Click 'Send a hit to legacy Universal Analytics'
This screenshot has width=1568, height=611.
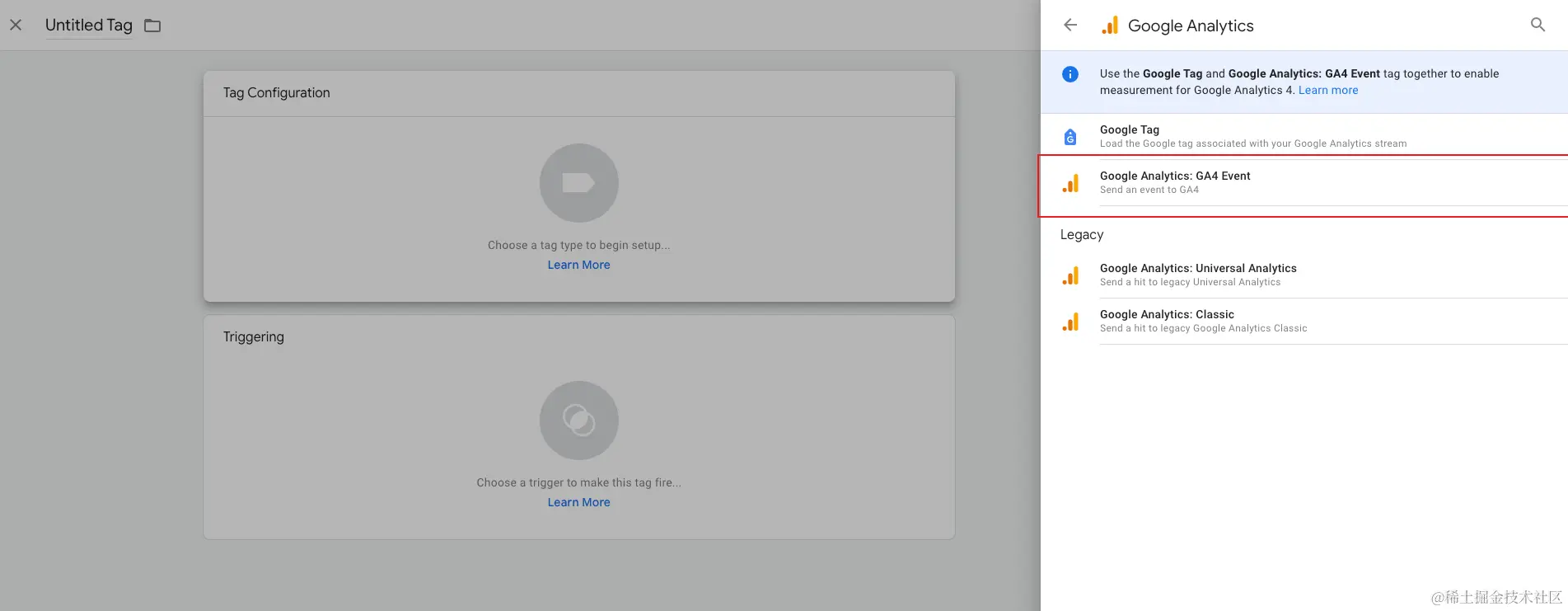pos(1190,282)
